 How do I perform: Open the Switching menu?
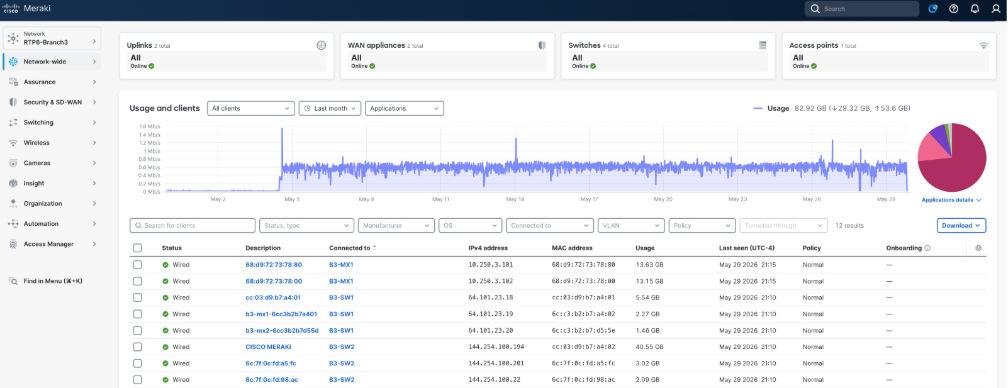click(x=52, y=122)
